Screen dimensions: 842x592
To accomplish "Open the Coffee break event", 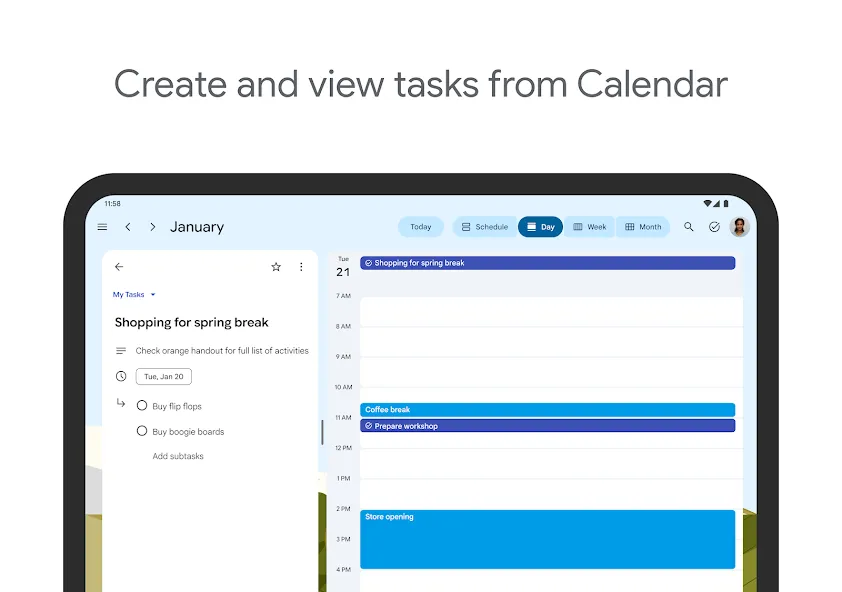I will [547, 410].
